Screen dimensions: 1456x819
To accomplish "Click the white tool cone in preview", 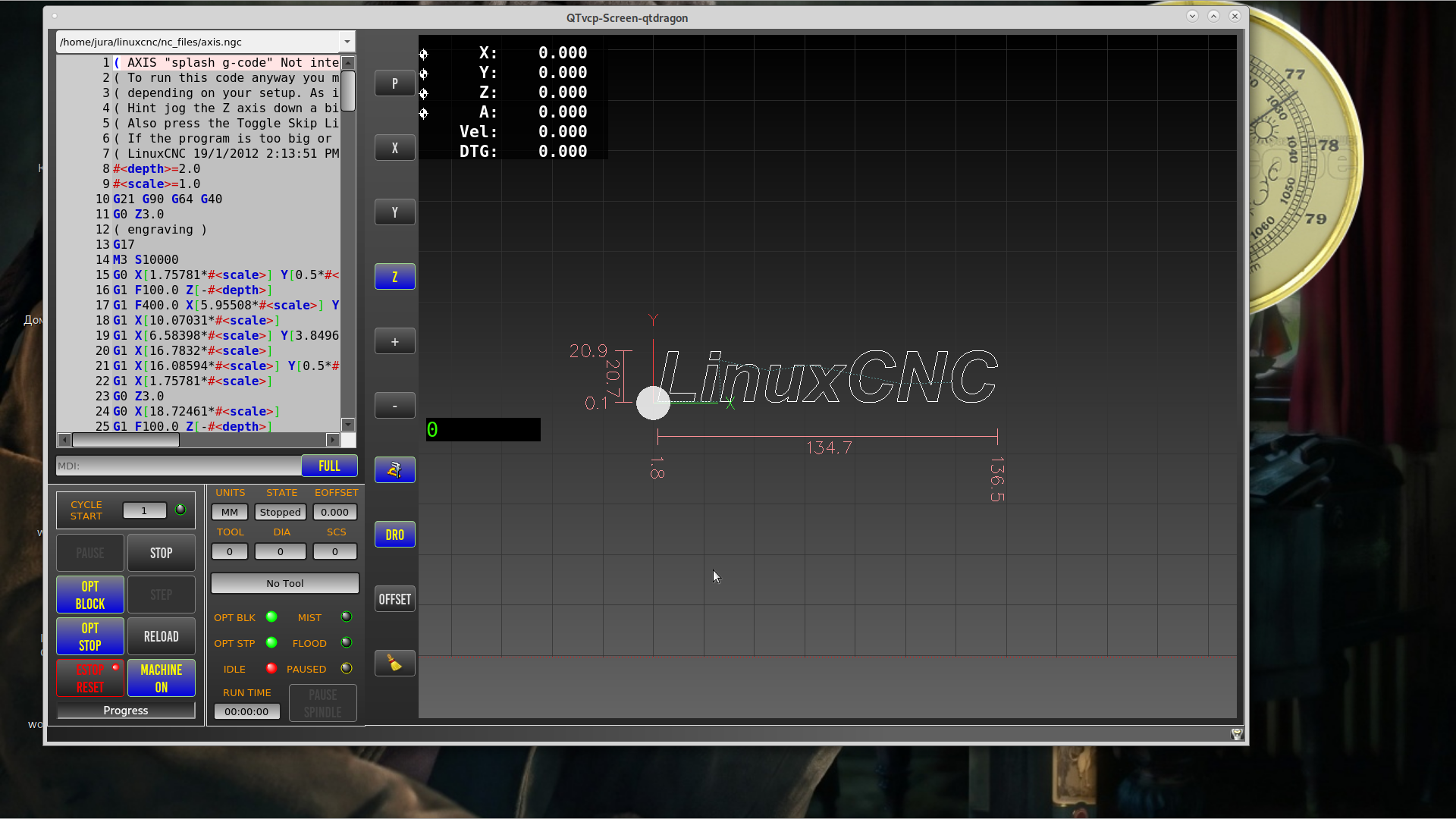I will click(653, 403).
